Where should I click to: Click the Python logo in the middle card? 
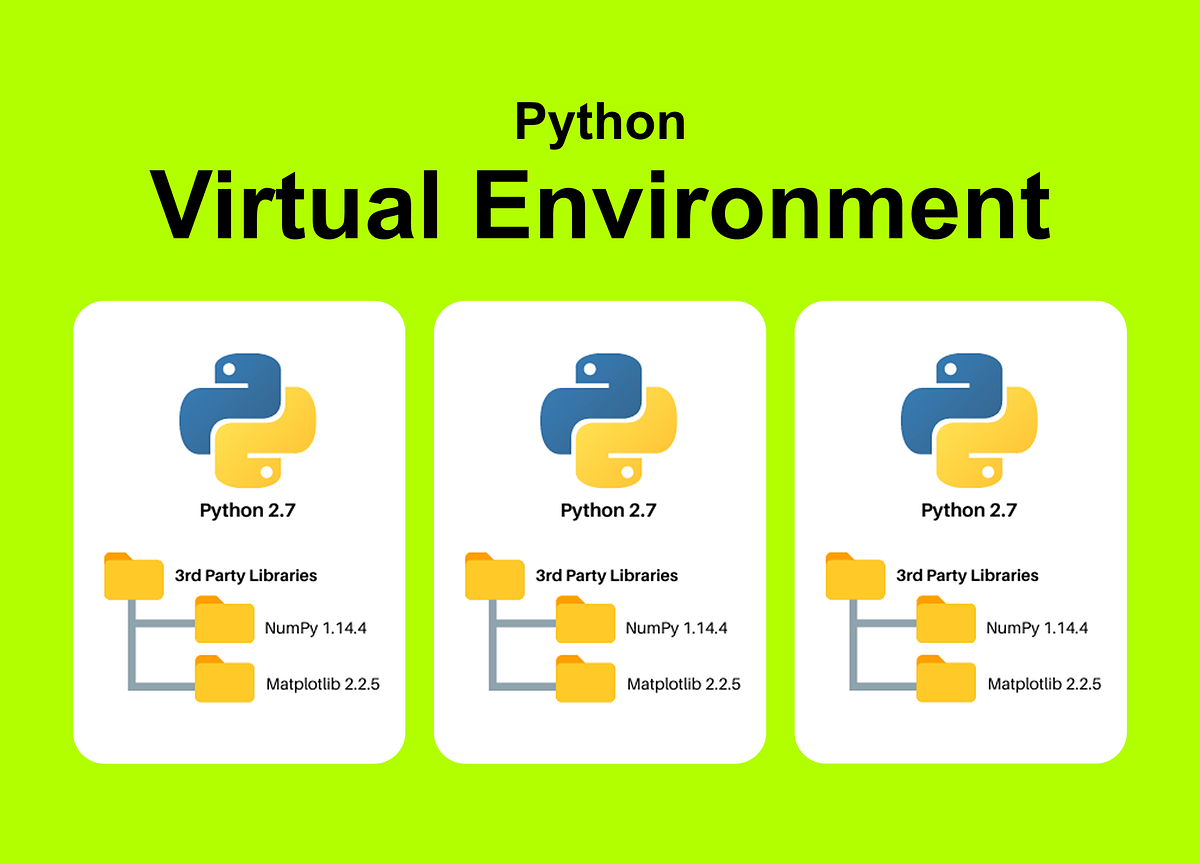608,420
